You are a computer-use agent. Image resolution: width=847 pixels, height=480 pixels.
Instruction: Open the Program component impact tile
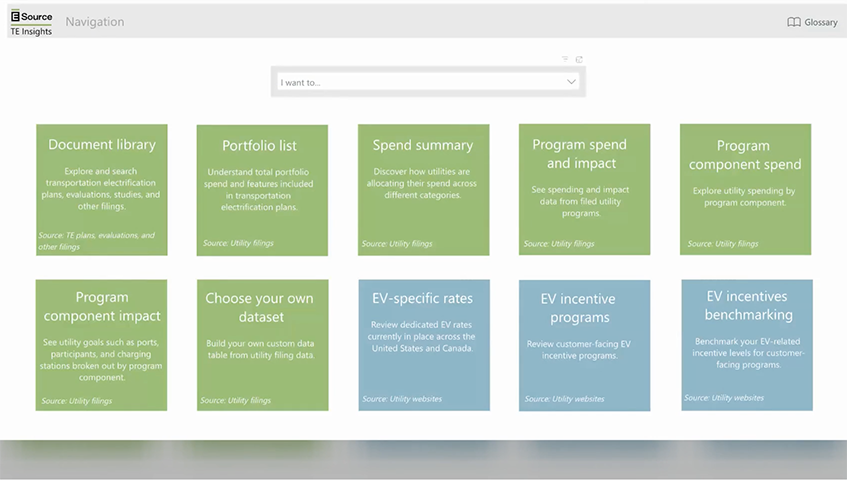point(102,345)
